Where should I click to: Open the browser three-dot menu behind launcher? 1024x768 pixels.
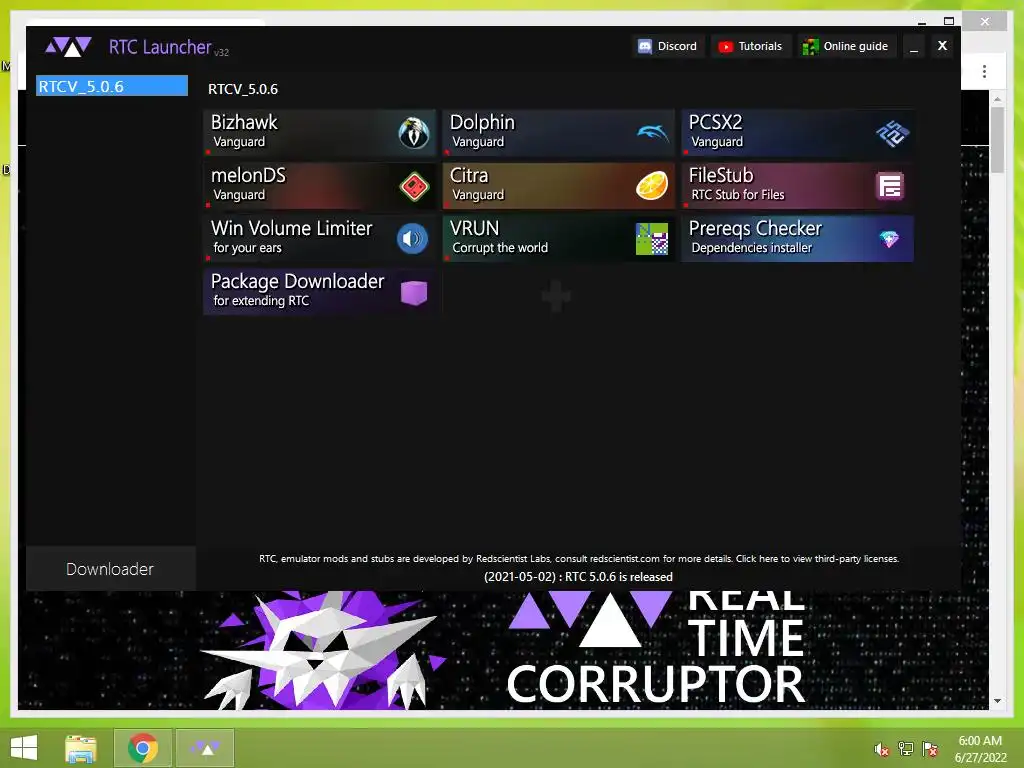984,71
